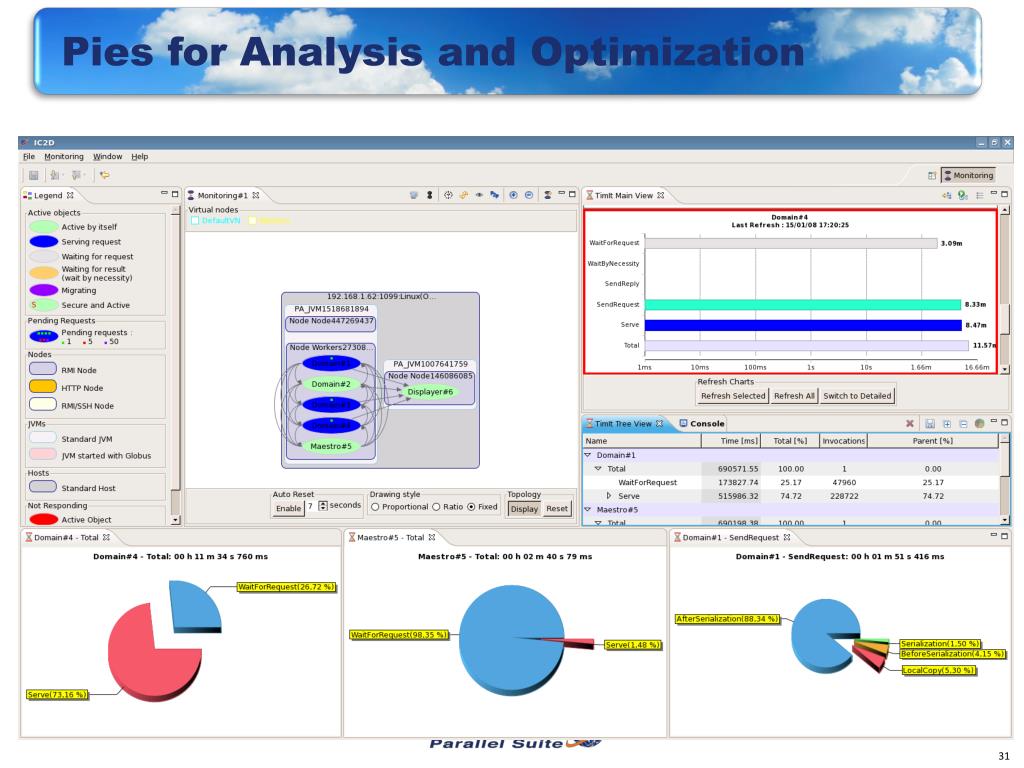Click the trash can icon in Monitoring#1 toolbar
This screenshot has height=768, width=1024.
(x=413, y=195)
